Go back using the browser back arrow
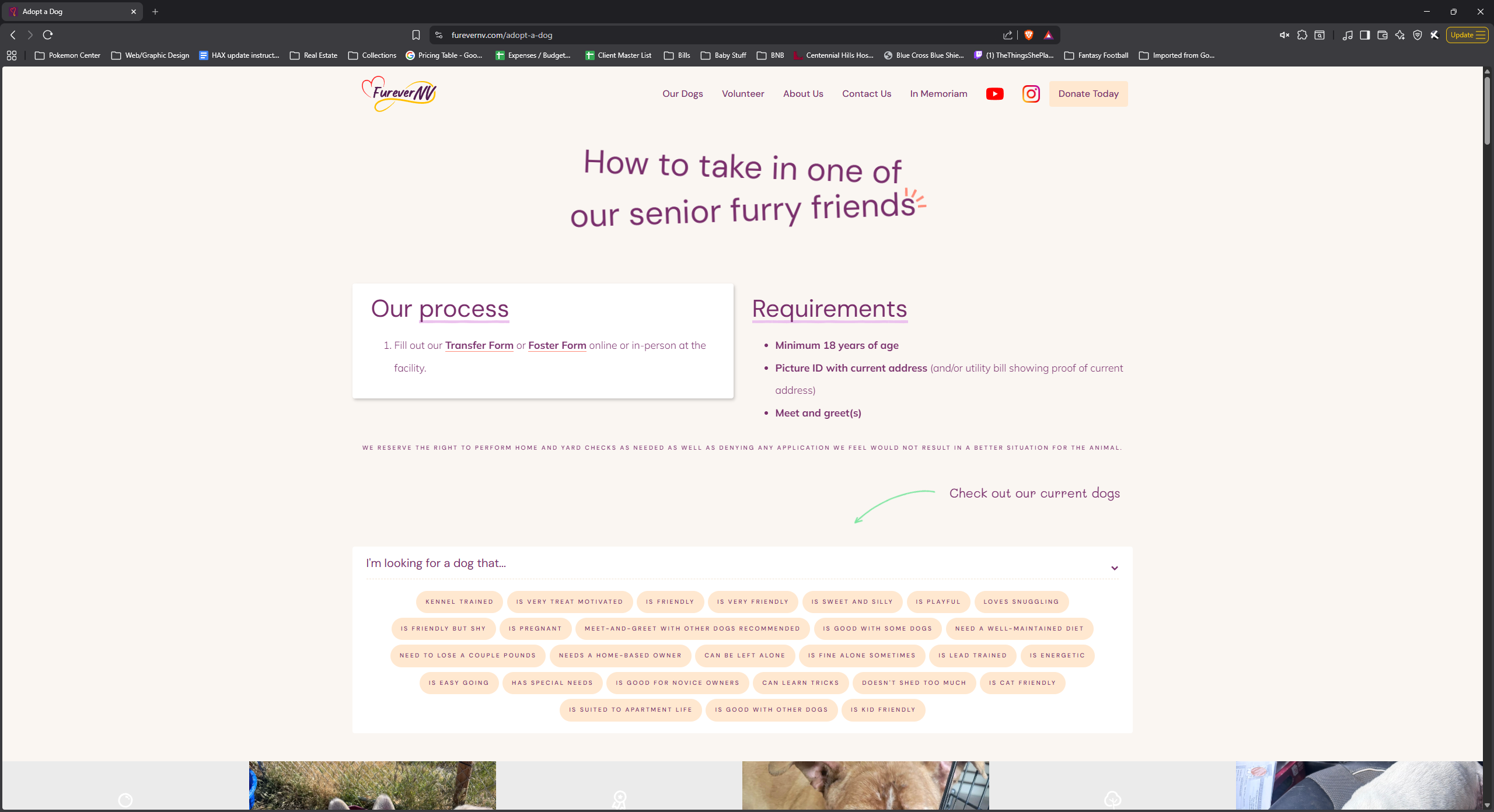 tap(13, 35)
